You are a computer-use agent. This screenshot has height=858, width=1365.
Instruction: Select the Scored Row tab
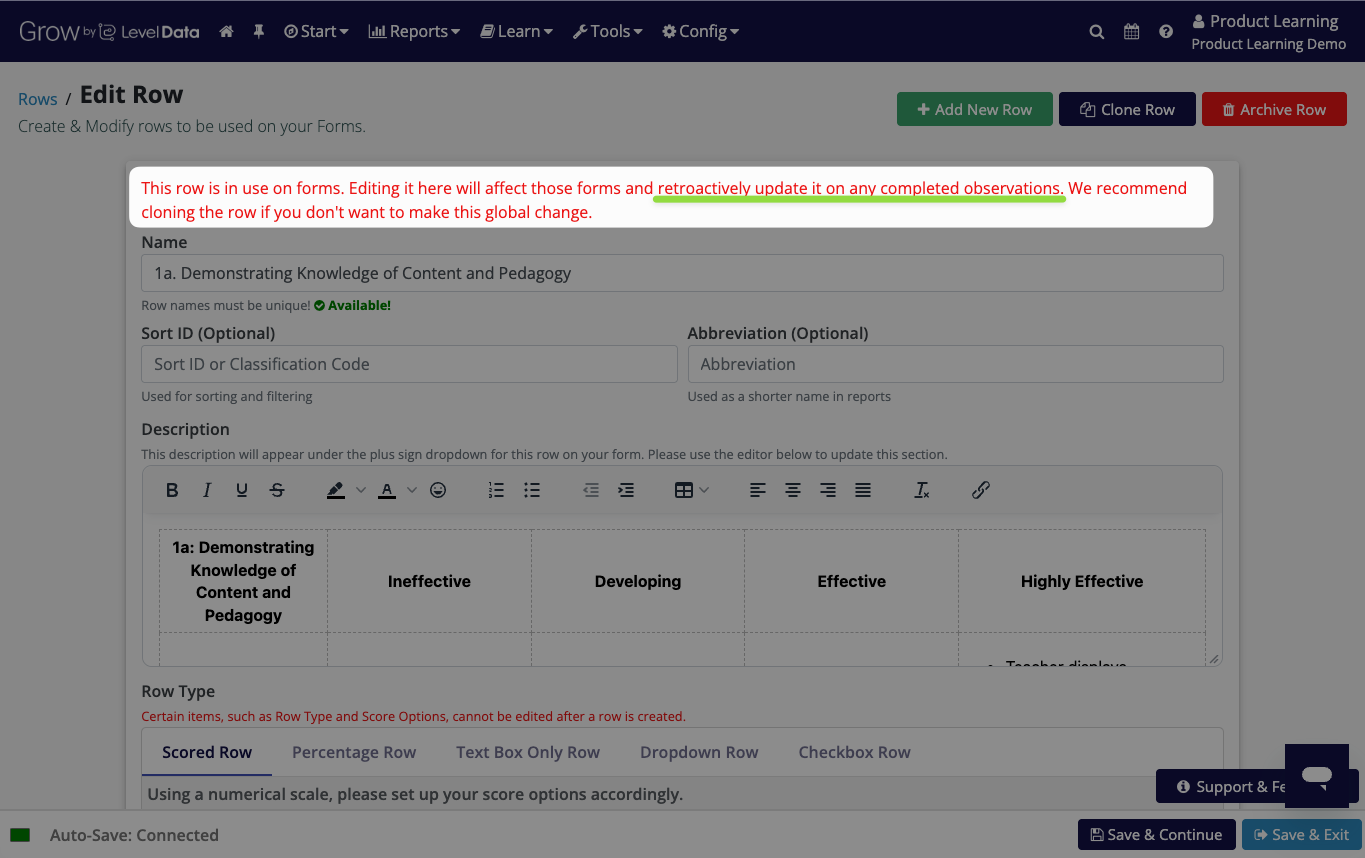[207, 752]
